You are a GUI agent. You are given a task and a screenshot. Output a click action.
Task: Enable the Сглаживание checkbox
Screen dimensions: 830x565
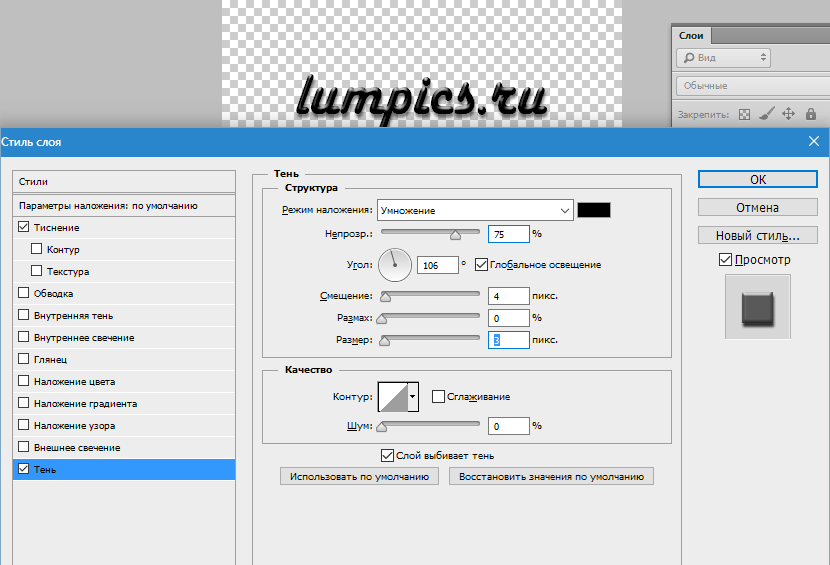pos(438,396)
